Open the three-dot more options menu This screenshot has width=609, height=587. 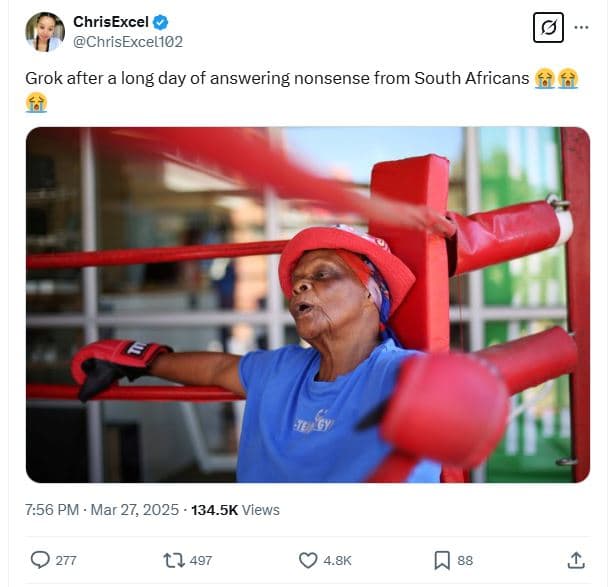[x=582, y=28]
